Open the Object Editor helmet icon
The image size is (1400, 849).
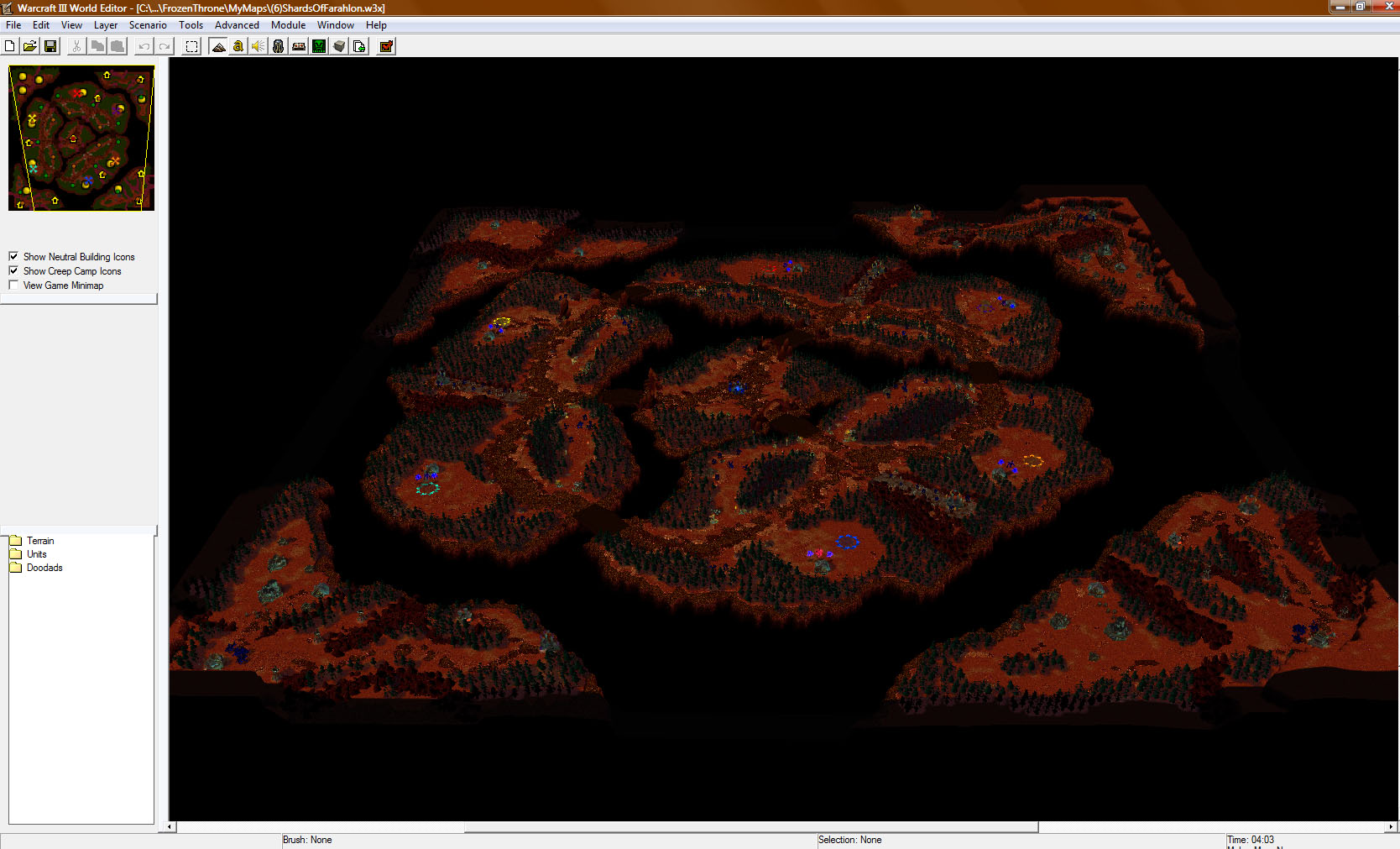coord(279,46)
